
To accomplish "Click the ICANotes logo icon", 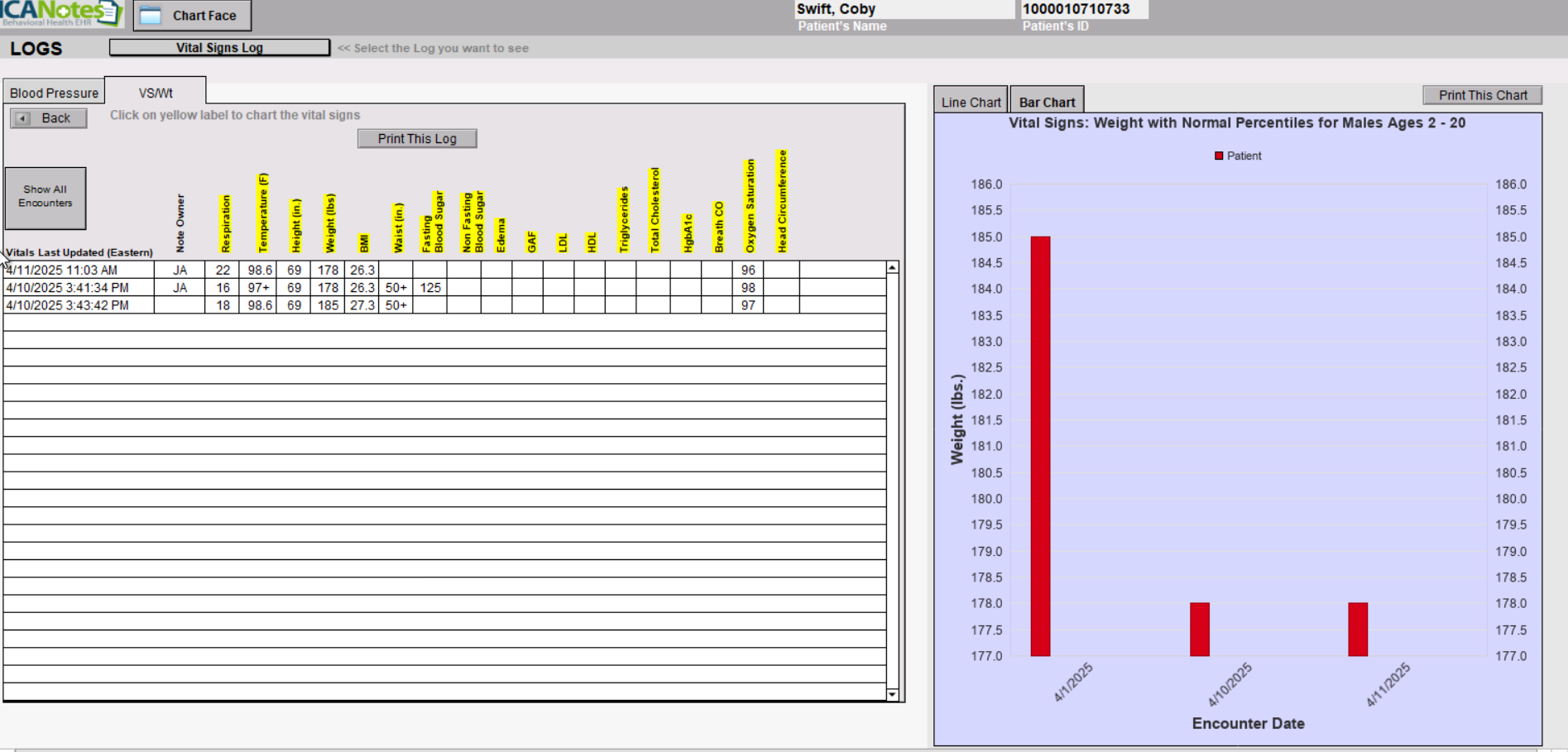I will (x=61, y=13).
